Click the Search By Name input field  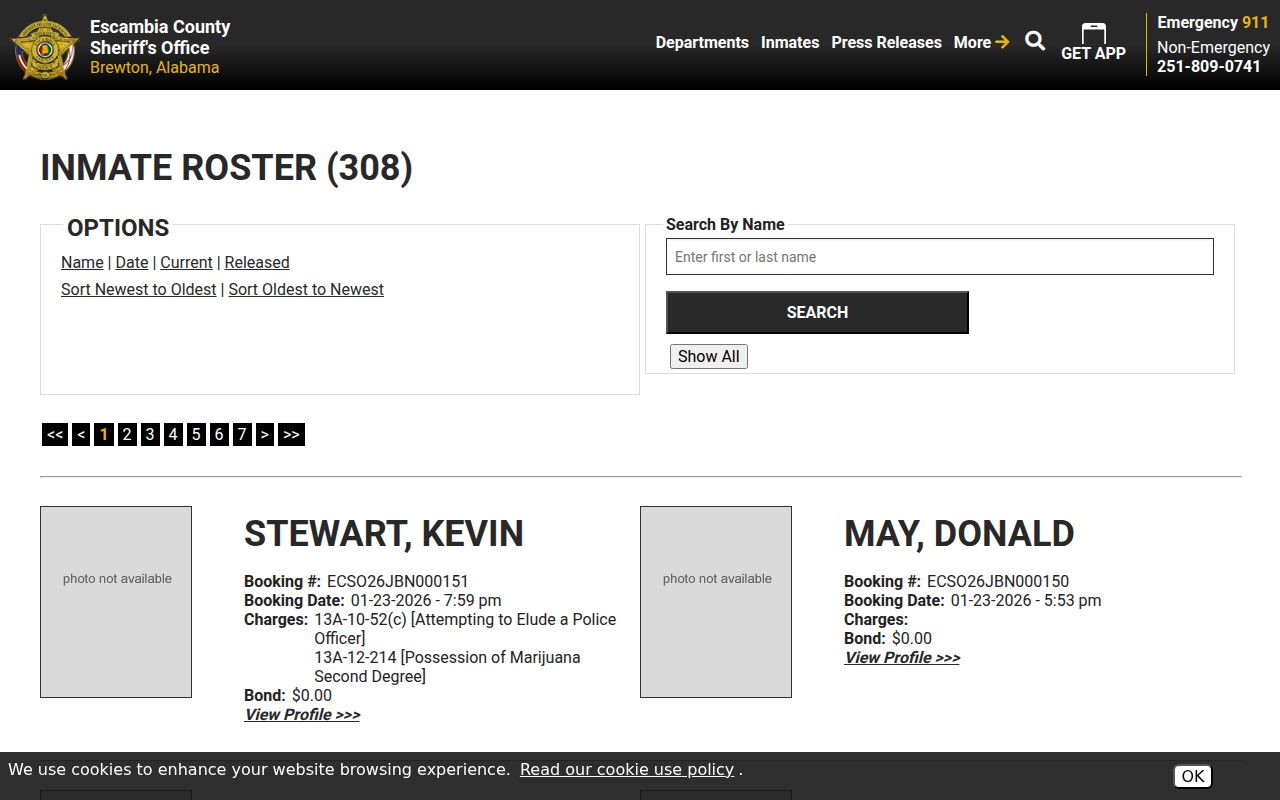pyautogui.click(x=939, y=257)
